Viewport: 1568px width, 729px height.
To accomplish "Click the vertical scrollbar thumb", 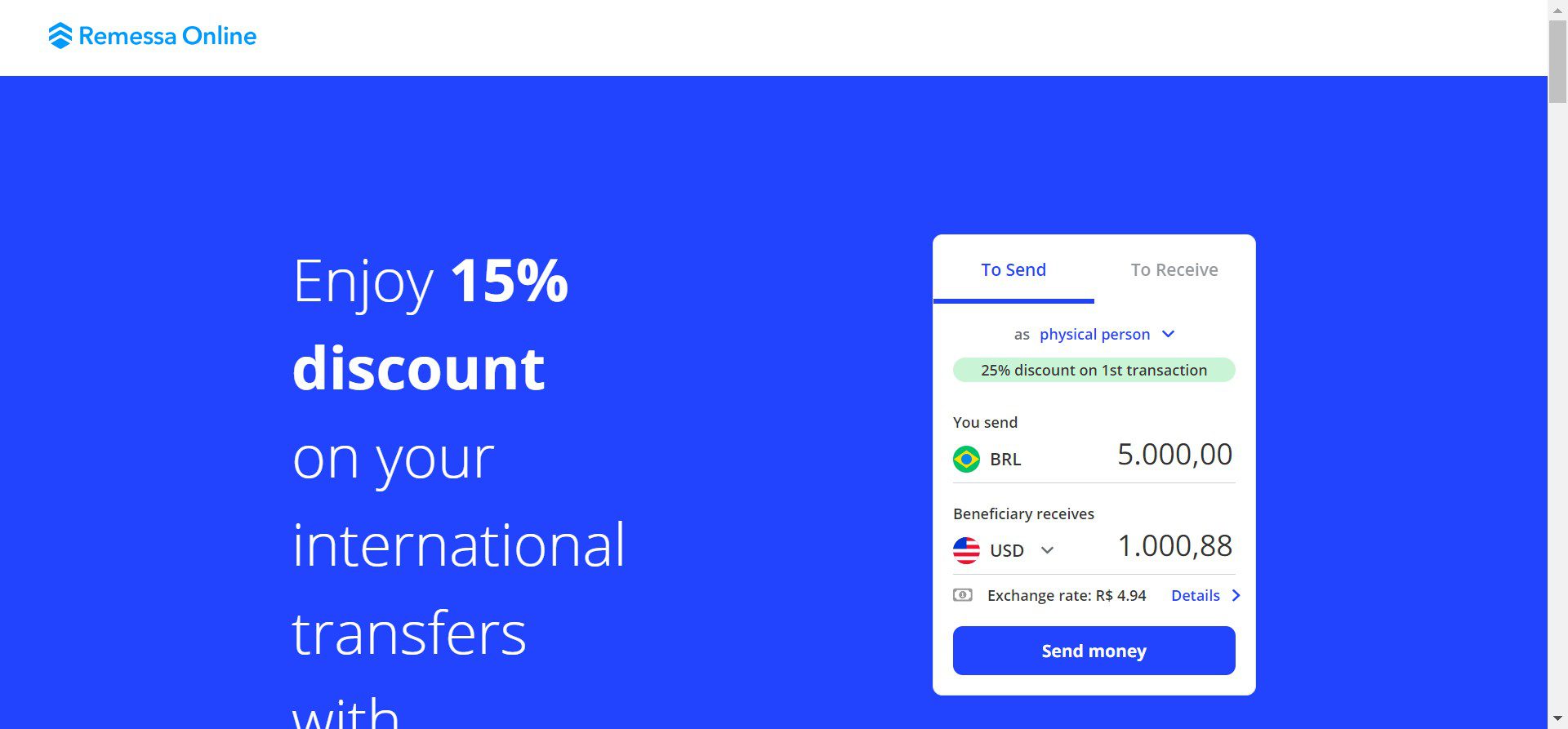I will coord(1557,61).
